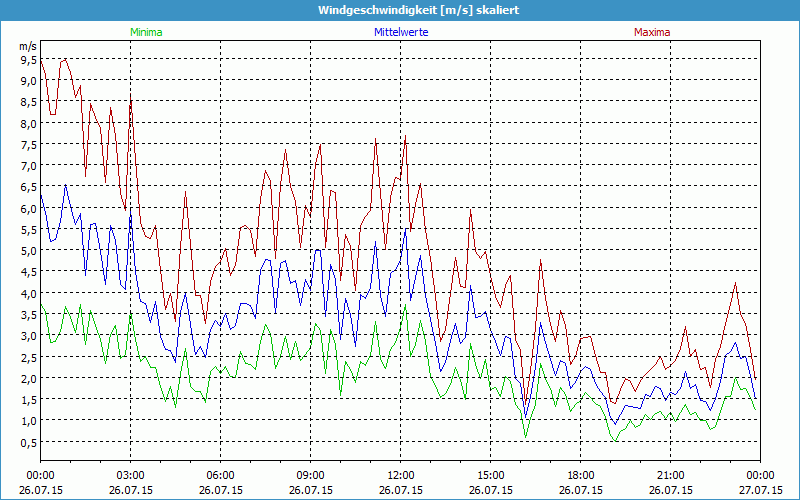Click the 21:00 time axis label
Screen dimensions: 800x500
(x=670, y=476)
